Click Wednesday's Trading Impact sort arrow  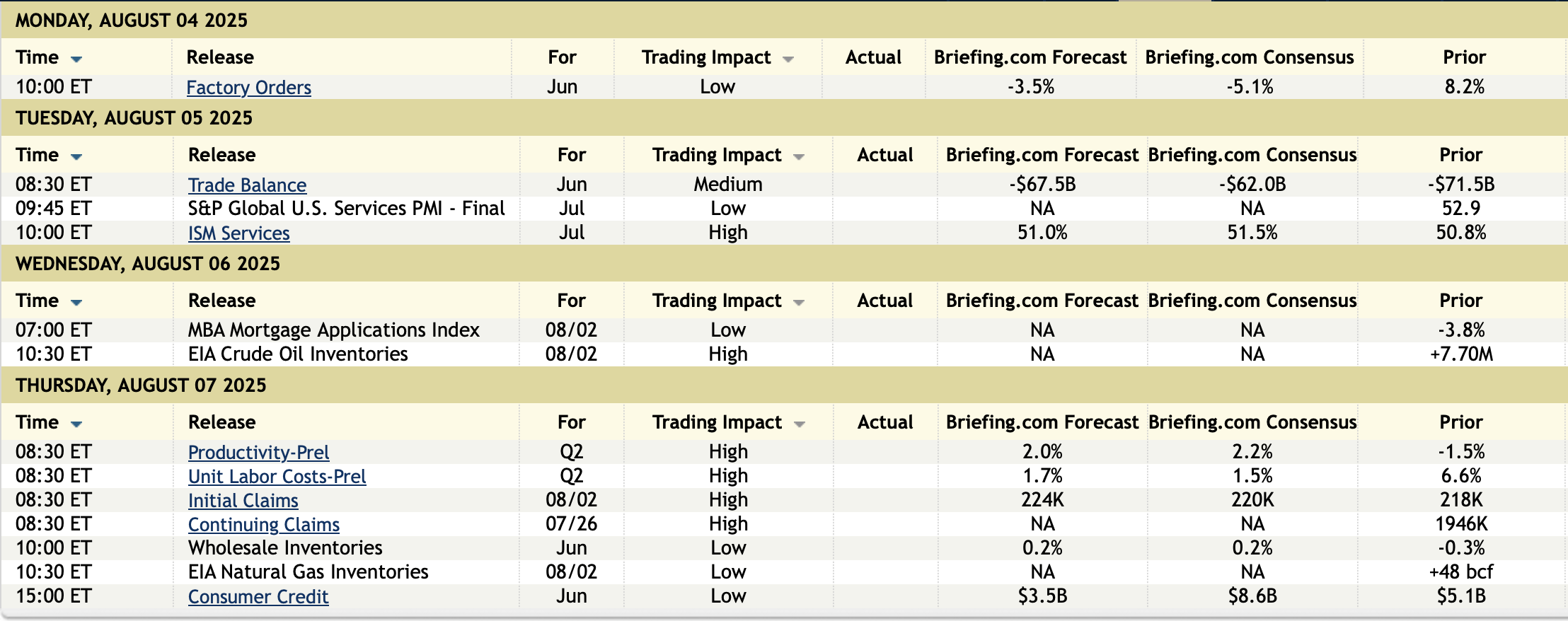click(799, 303)
